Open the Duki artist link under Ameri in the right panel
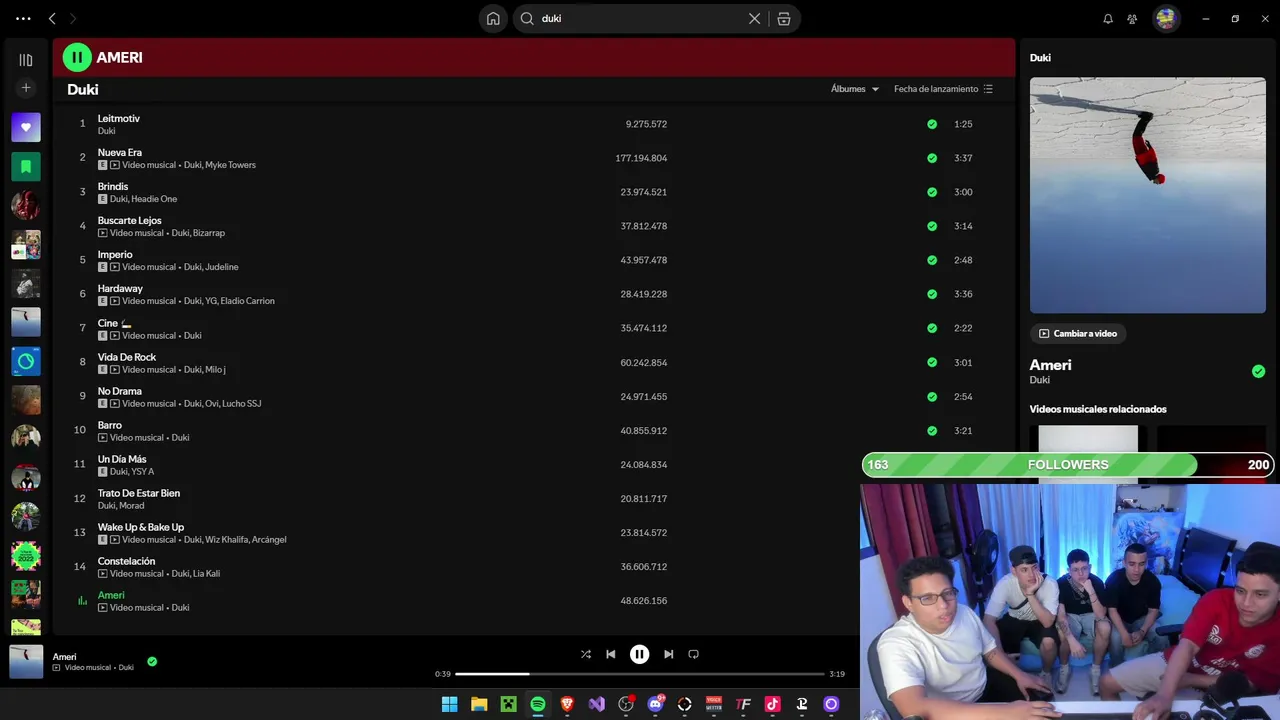 point(1040,380)
